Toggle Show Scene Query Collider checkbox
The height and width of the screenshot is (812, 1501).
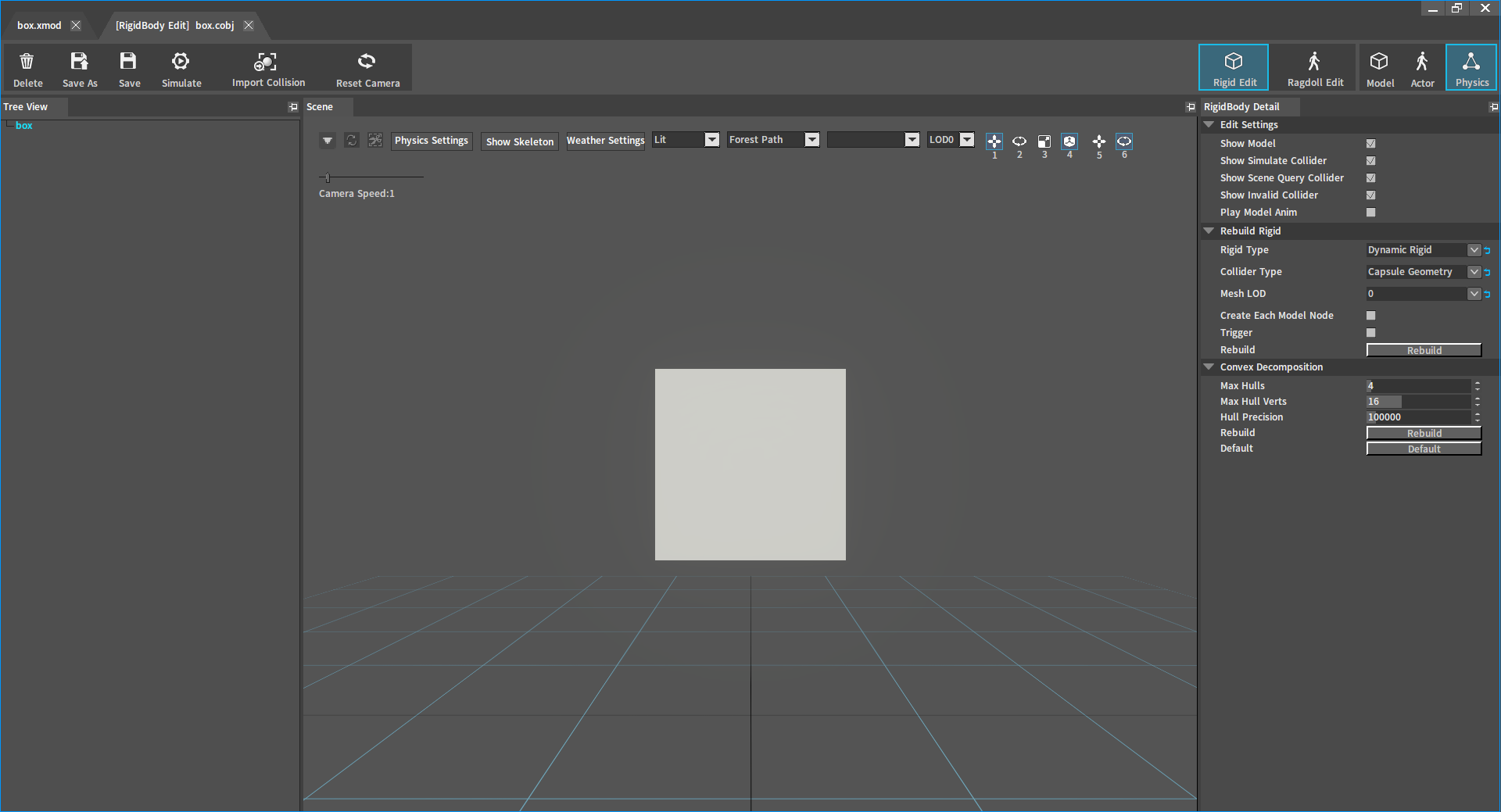pos(1370,178)
